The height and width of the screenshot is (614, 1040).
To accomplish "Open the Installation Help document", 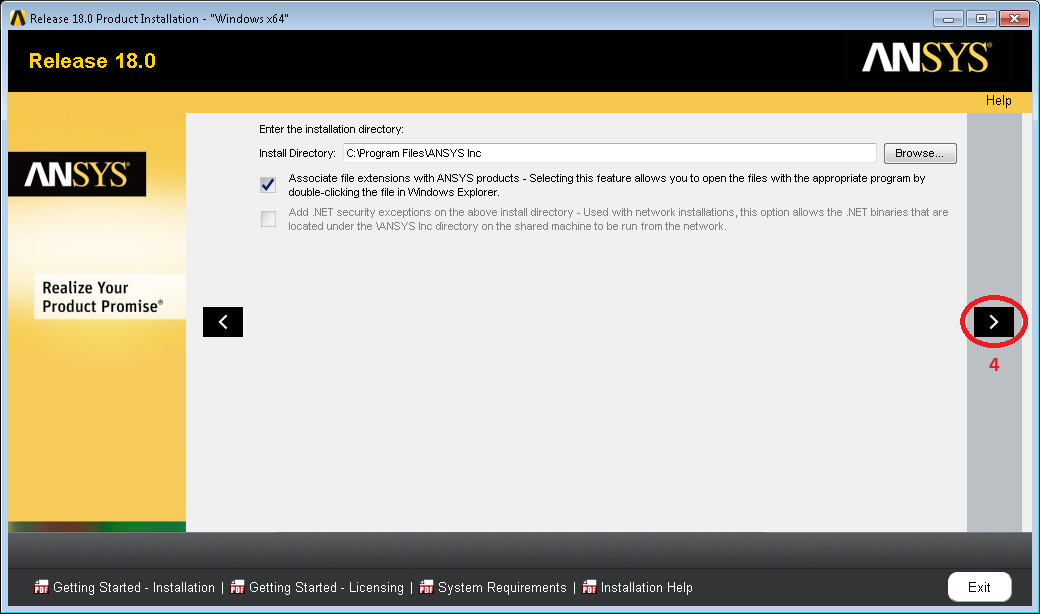I will tap(646, 587).
